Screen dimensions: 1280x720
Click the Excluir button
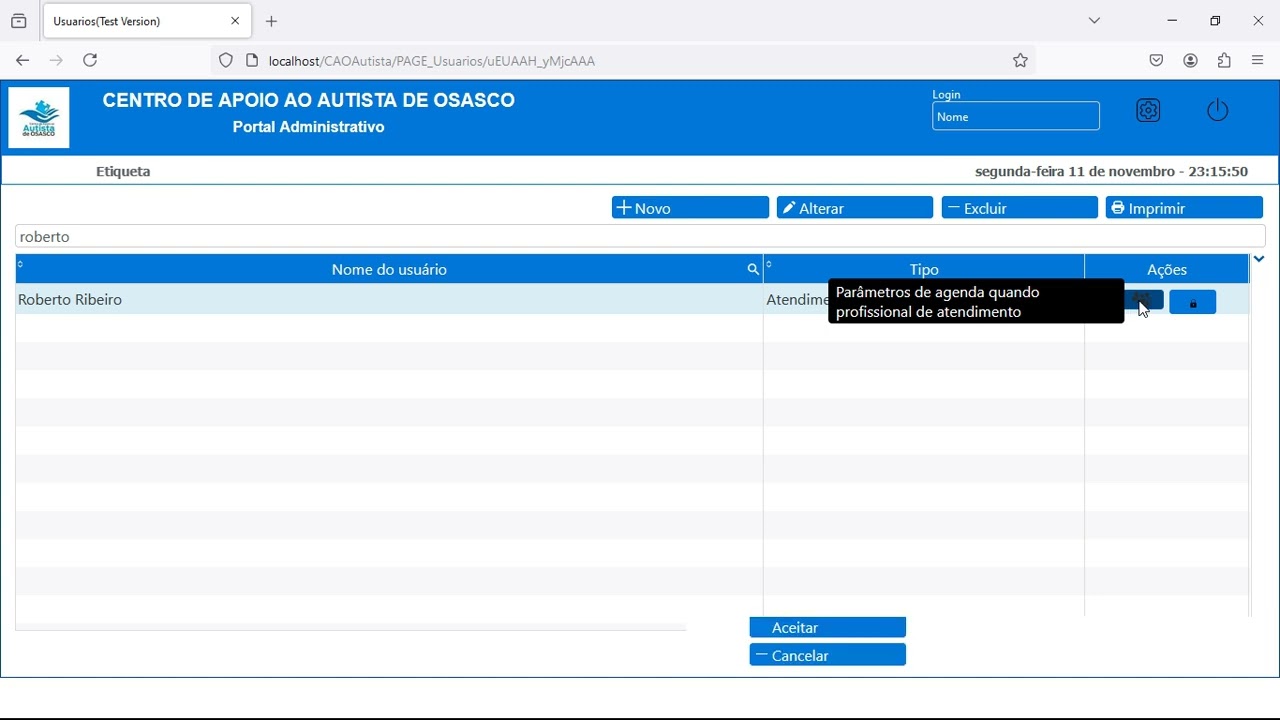point(1020,208)
